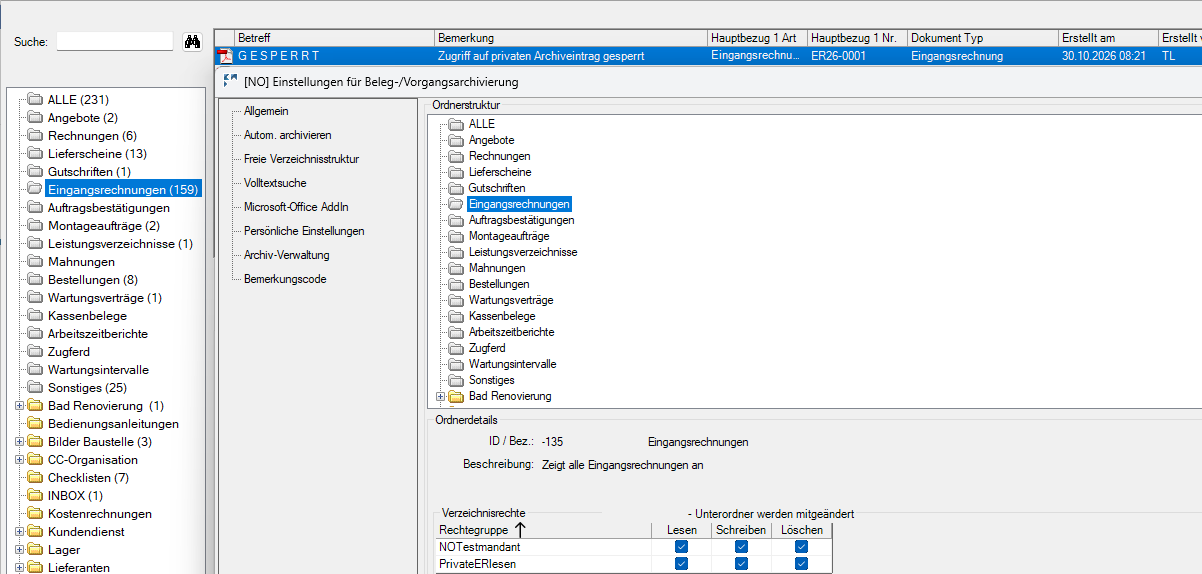The image size is (1202, 574).
Task: Sort by Hauptbezug 1 Art column header
Action: 757,38
